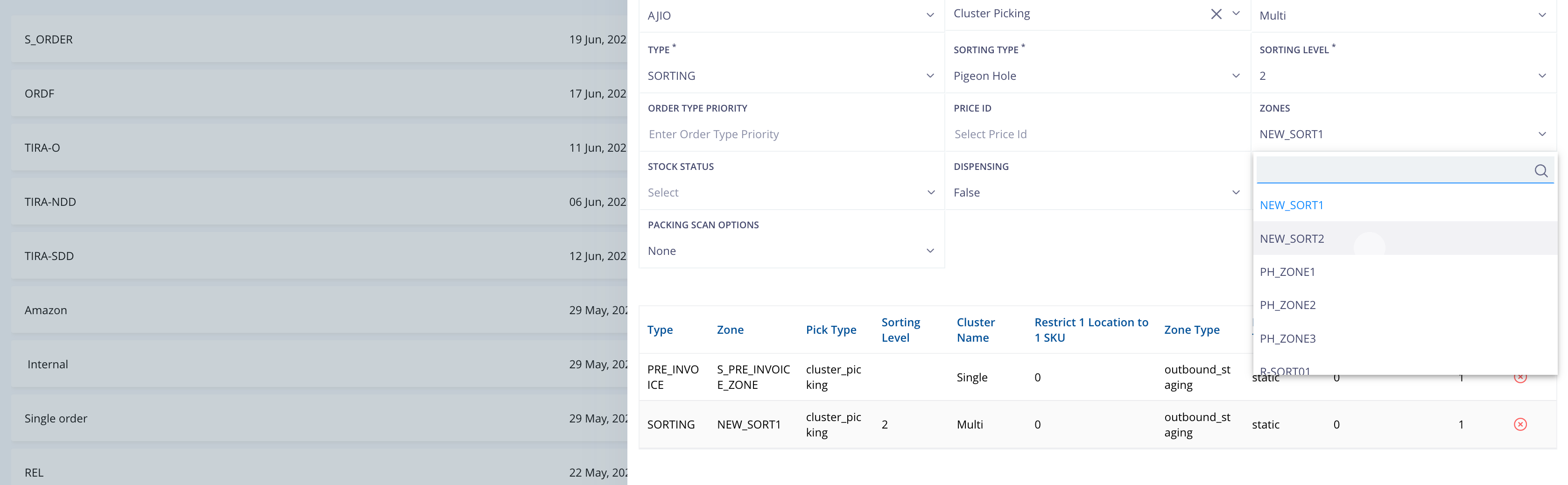Click the PRE_INVOICE type cell
This screenshot has height=485, width=1568.
673,377
